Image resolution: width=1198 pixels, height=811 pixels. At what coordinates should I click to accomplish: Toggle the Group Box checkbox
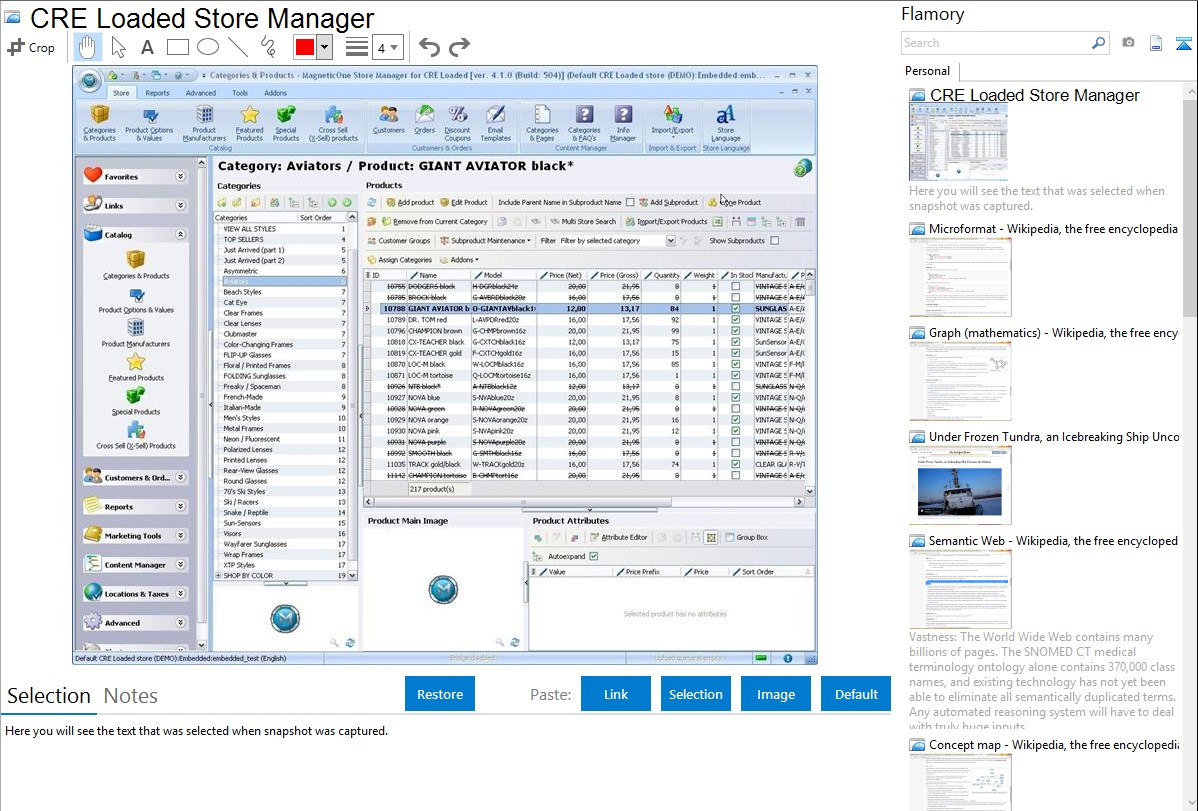pos(729,537)
